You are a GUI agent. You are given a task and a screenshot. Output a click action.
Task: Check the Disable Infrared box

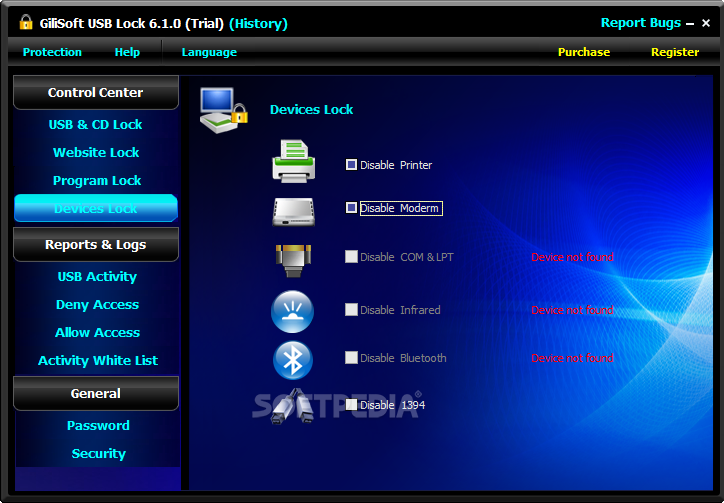[351, 309]
